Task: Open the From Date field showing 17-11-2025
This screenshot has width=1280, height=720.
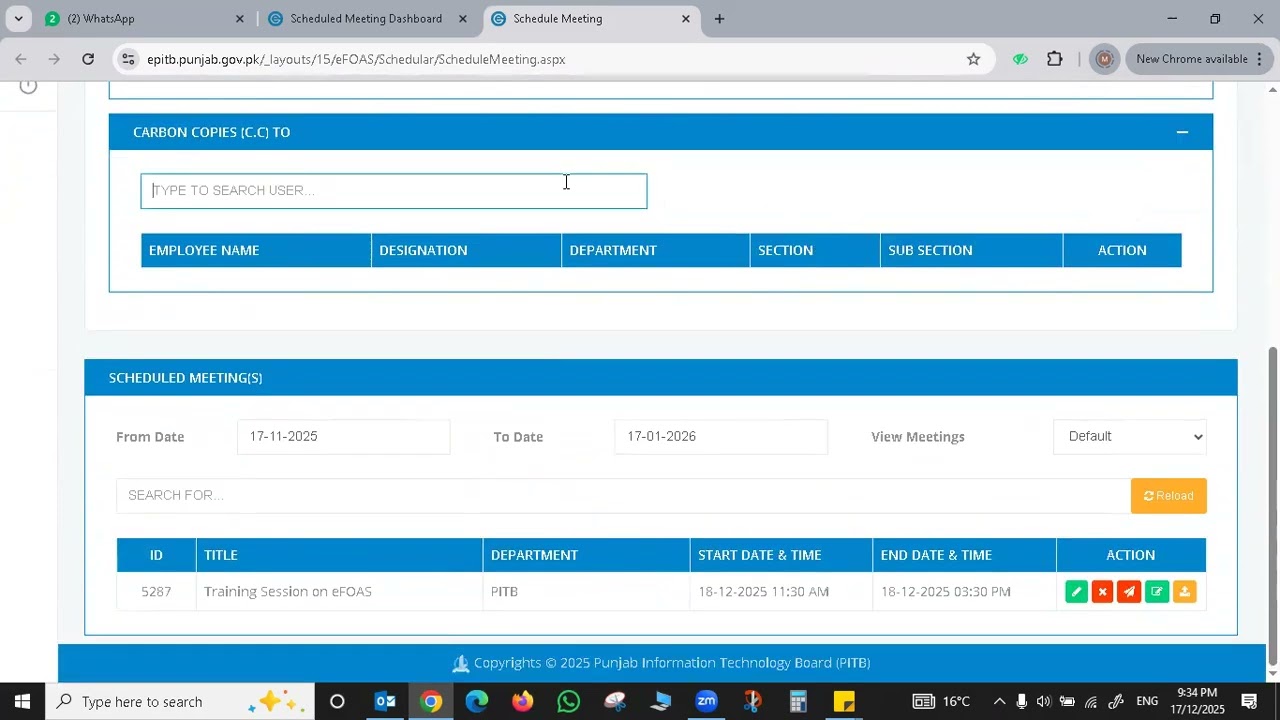Action: [x=343, y=436]
